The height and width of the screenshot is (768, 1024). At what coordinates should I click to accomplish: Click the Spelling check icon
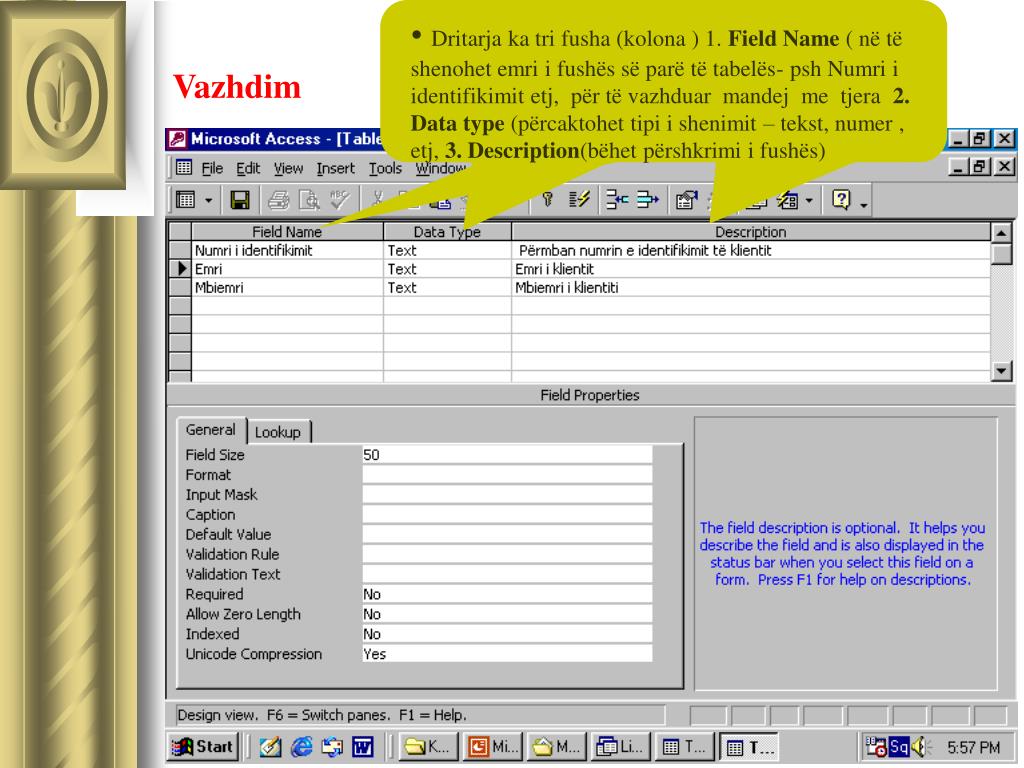coord(339,200)
